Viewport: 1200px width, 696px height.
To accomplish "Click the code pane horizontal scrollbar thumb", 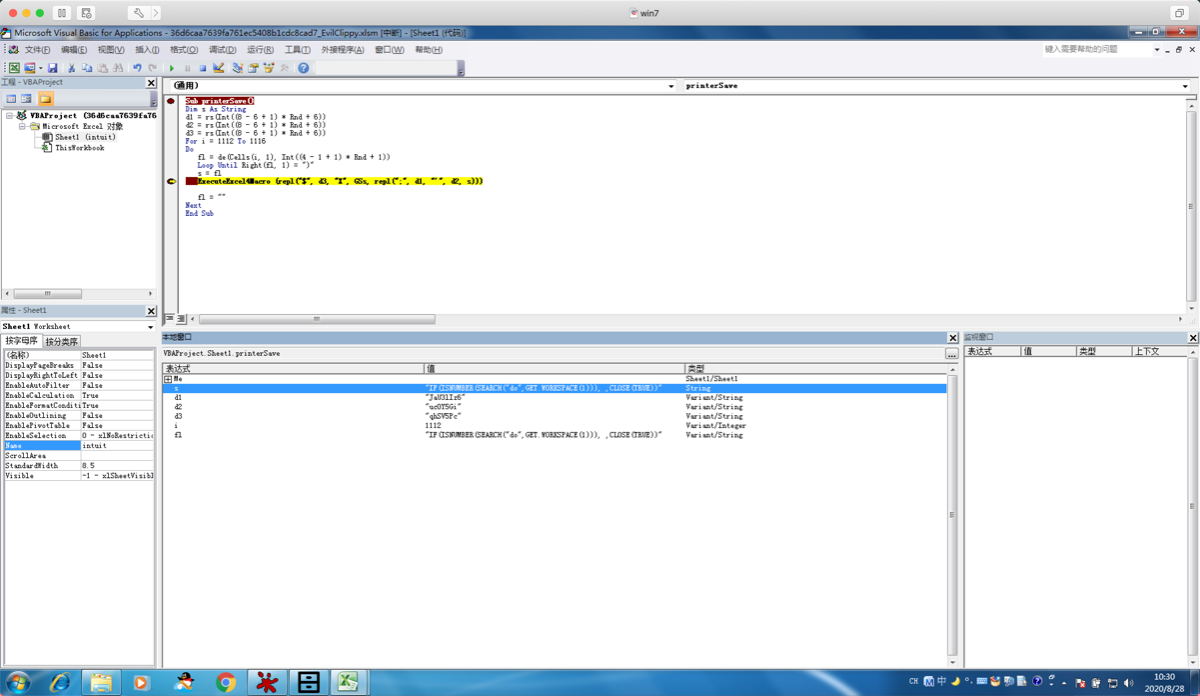I will click(317, 319).
